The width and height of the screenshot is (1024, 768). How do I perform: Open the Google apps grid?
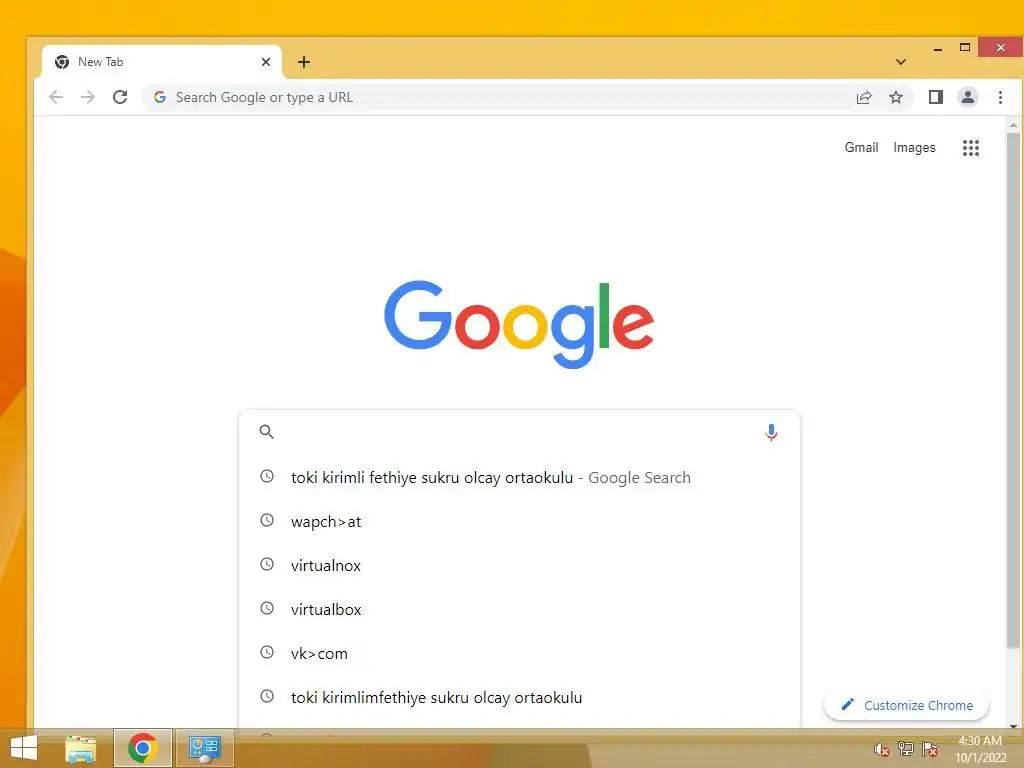click(970, 148)
